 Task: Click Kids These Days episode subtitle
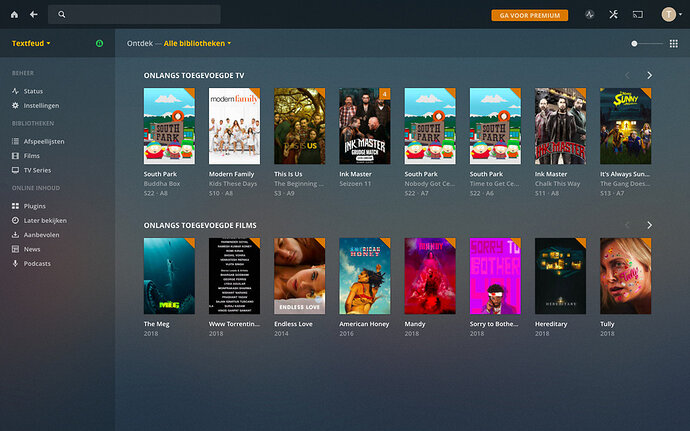[x=233, y=184]
